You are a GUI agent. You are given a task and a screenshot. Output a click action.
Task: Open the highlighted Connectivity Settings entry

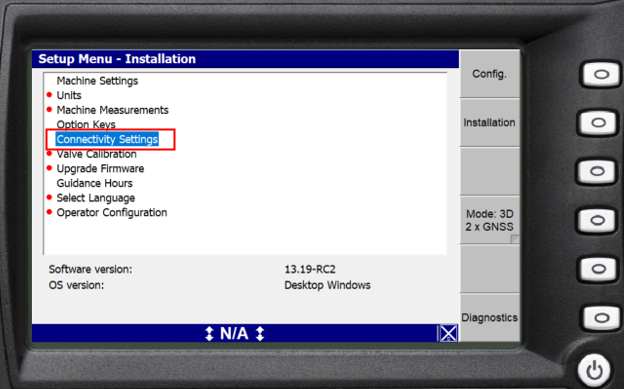[107, 139]
